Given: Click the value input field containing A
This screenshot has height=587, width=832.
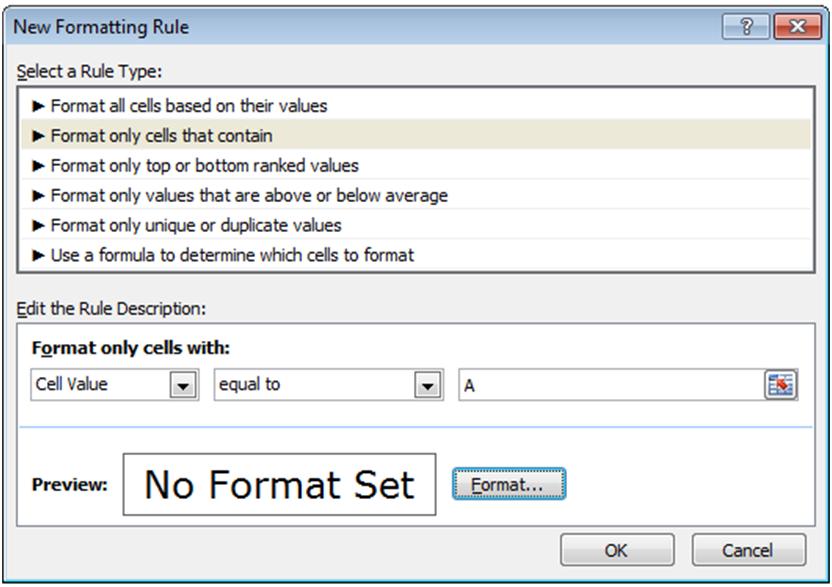Looking at the screenshot, I should pos(611,385).
